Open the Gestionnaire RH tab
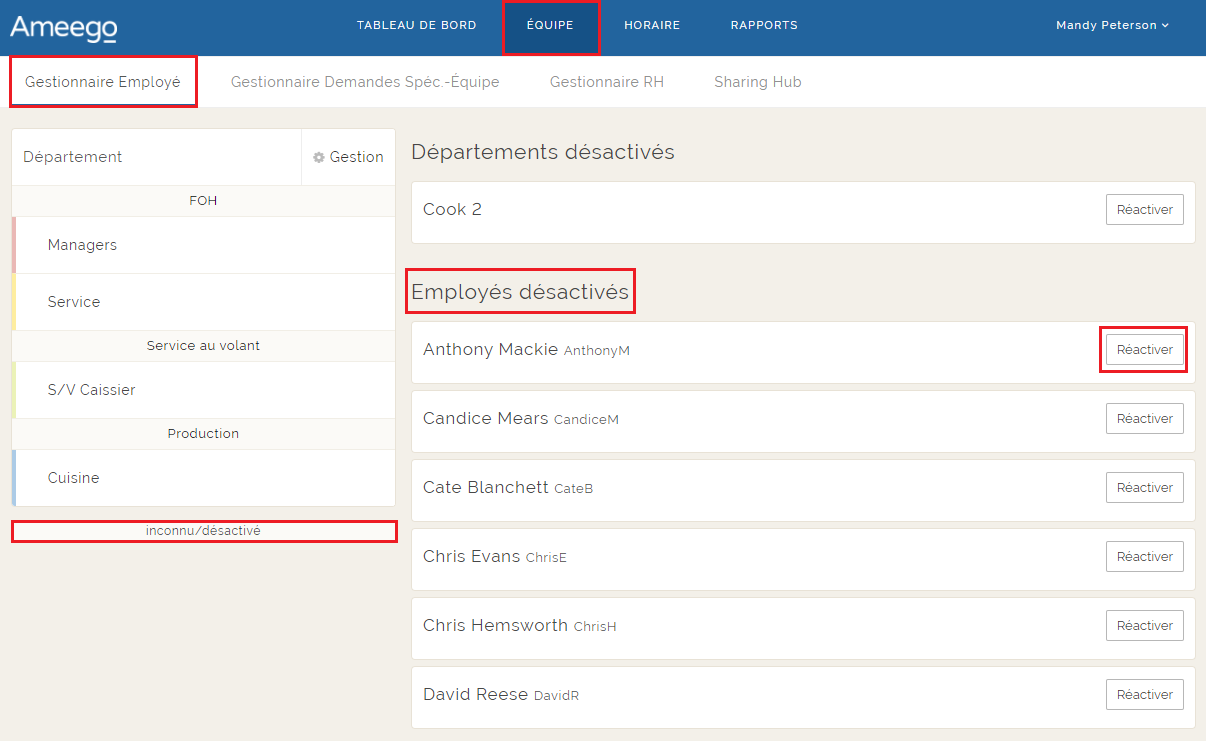Viewport: 1206px width, 741px height. (x=607, y=82)
